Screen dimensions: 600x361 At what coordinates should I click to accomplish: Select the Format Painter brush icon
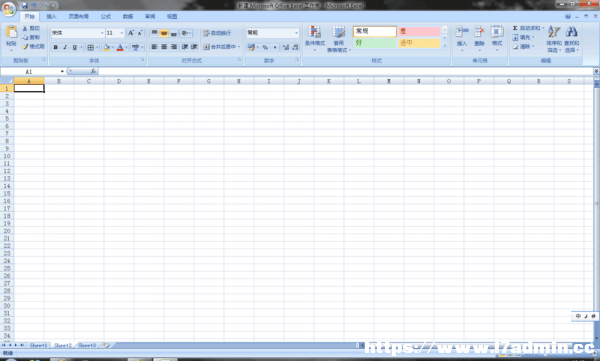point(25,46)
